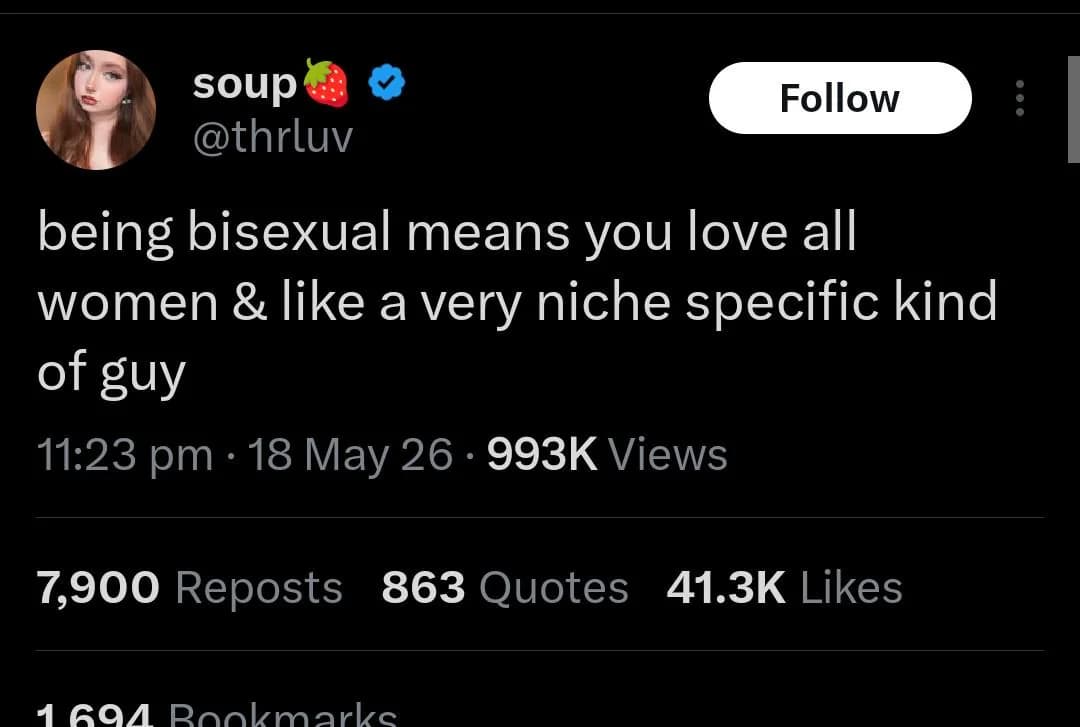This screenshot has width=1080, height=727.
Task: Open the soup profile picture
Action: coord(96,110)
